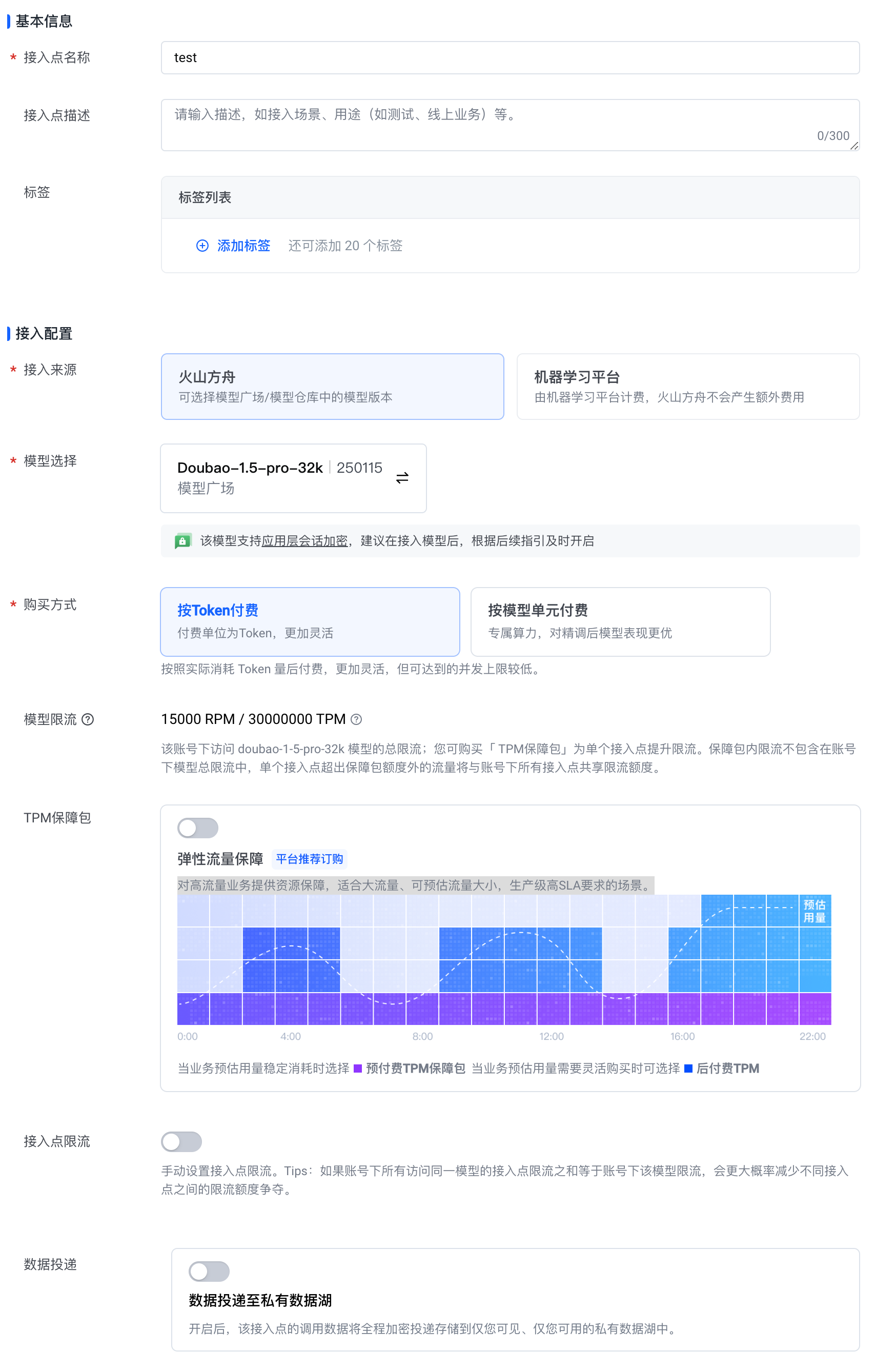Viewport: 896px width, 1371px height.
Task: Click the purple 预付费TPM保障包 legend square
Action: point(358,1068)
